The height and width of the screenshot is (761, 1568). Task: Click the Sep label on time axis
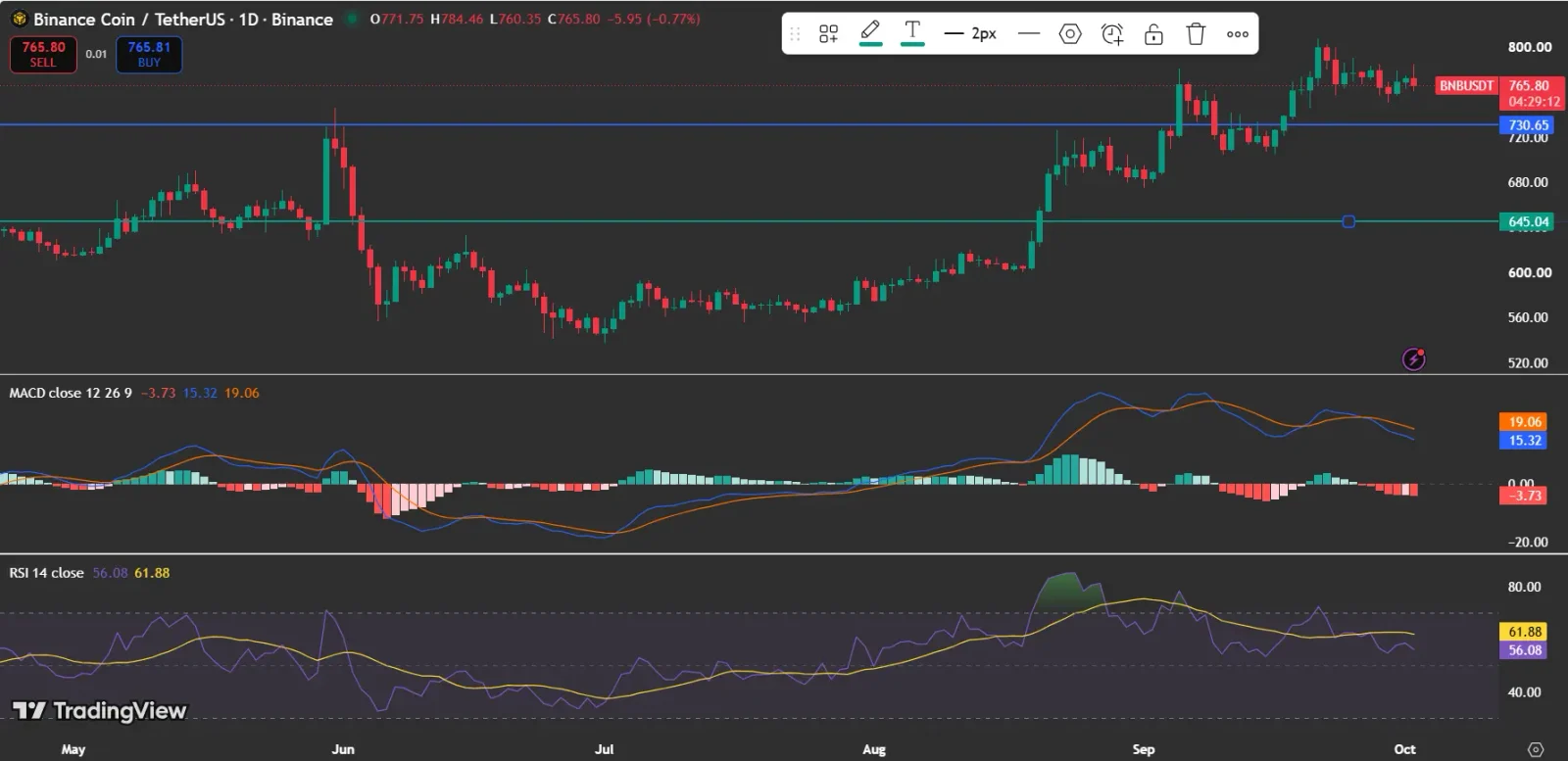pos(1144,749)
